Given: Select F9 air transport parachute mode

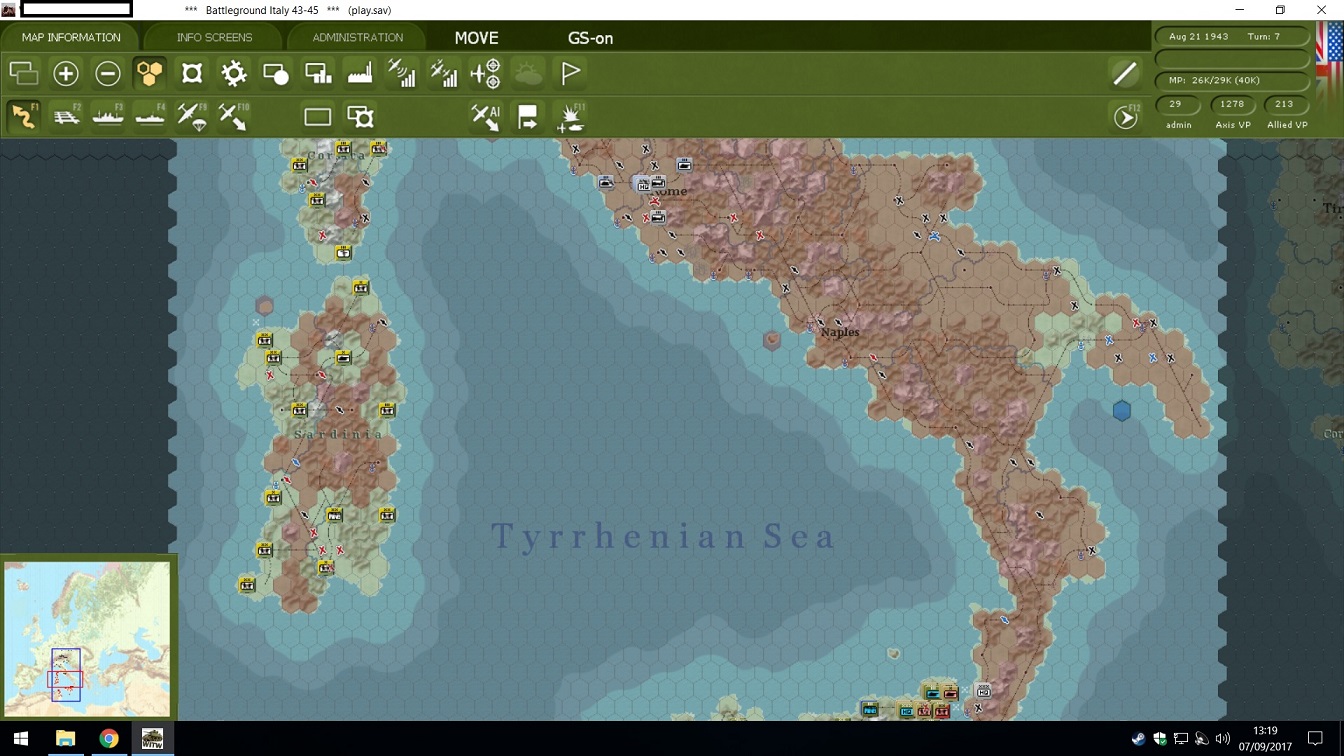Looking at the screenshot, I should click(x=192, y=117).
